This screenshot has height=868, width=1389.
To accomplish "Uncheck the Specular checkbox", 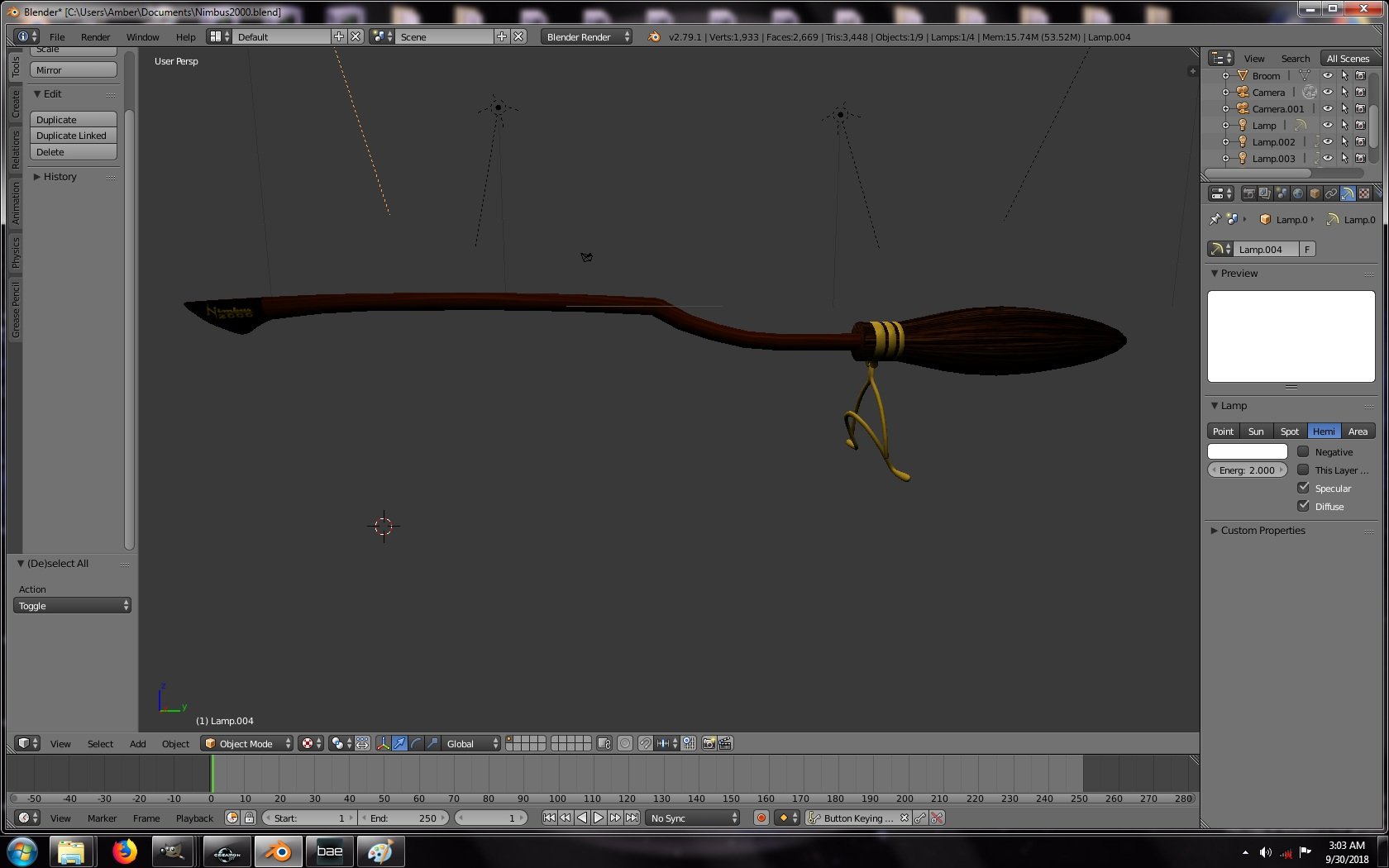I will [1303, 488].
